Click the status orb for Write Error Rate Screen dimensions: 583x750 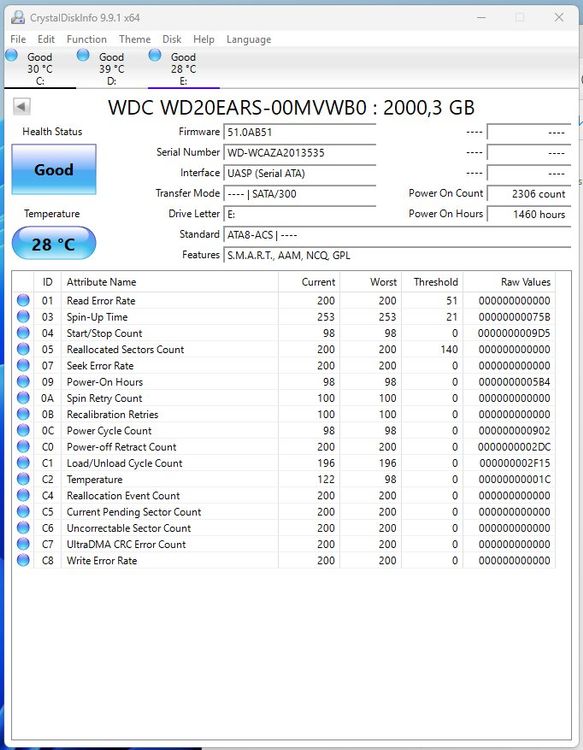point(23,560)
